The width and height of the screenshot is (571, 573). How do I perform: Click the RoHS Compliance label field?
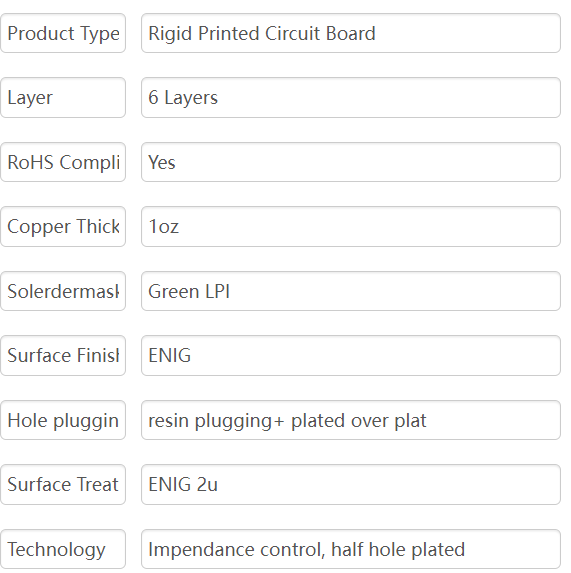click(x=63, y=162)
